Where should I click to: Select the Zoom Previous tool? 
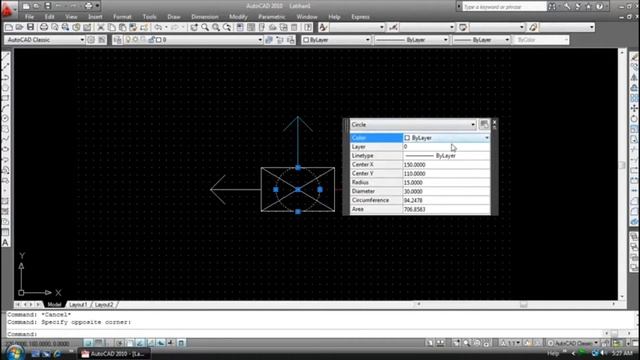(227, 27)
